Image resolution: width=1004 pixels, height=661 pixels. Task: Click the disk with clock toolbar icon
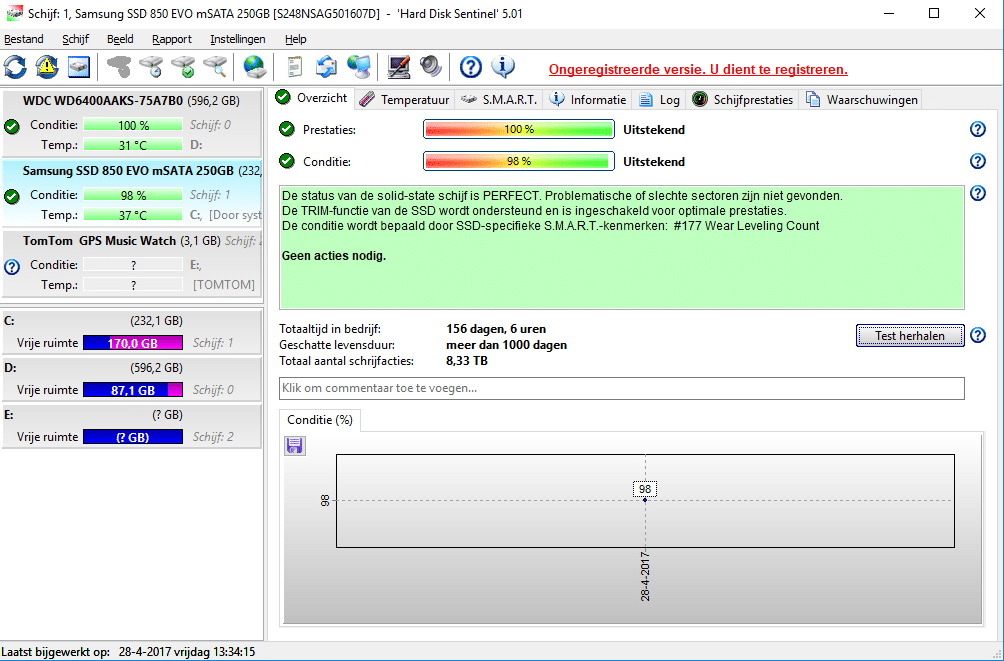[152, 67]
